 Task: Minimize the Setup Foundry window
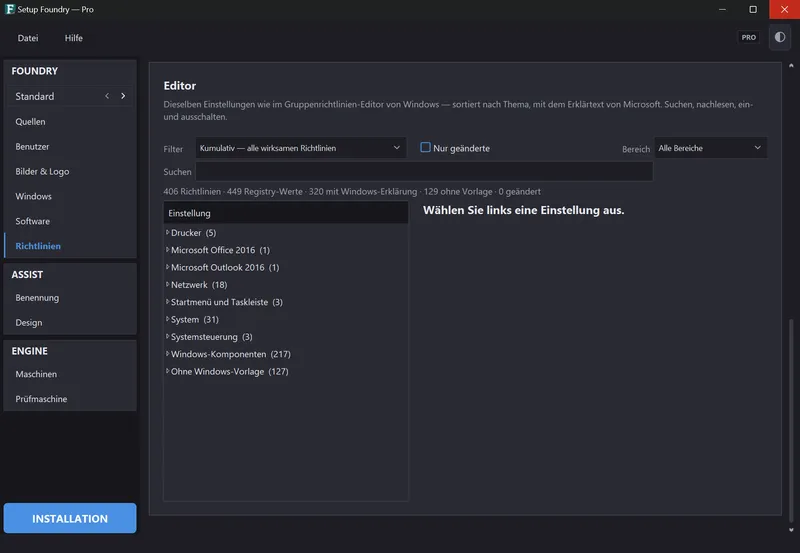(x=722, y=9)
